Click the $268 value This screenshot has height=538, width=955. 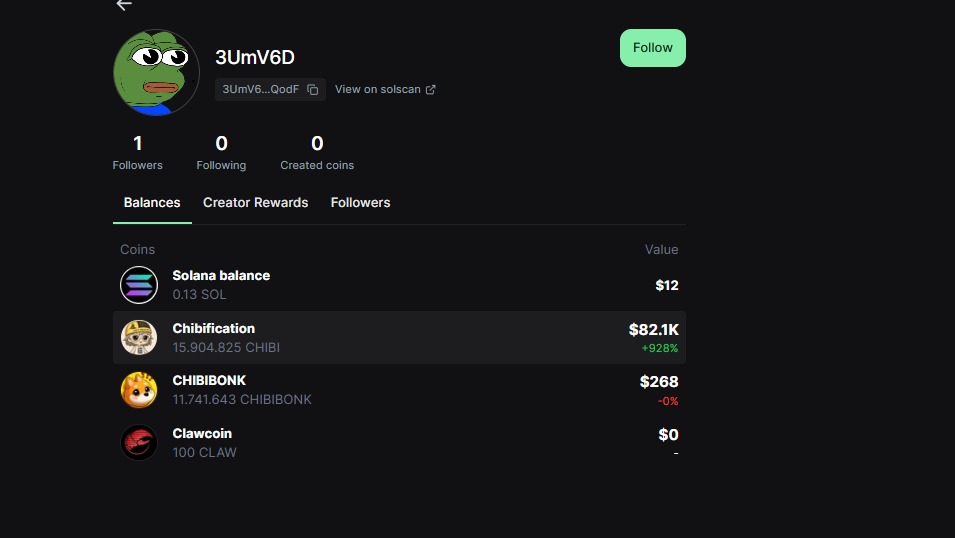659,382
